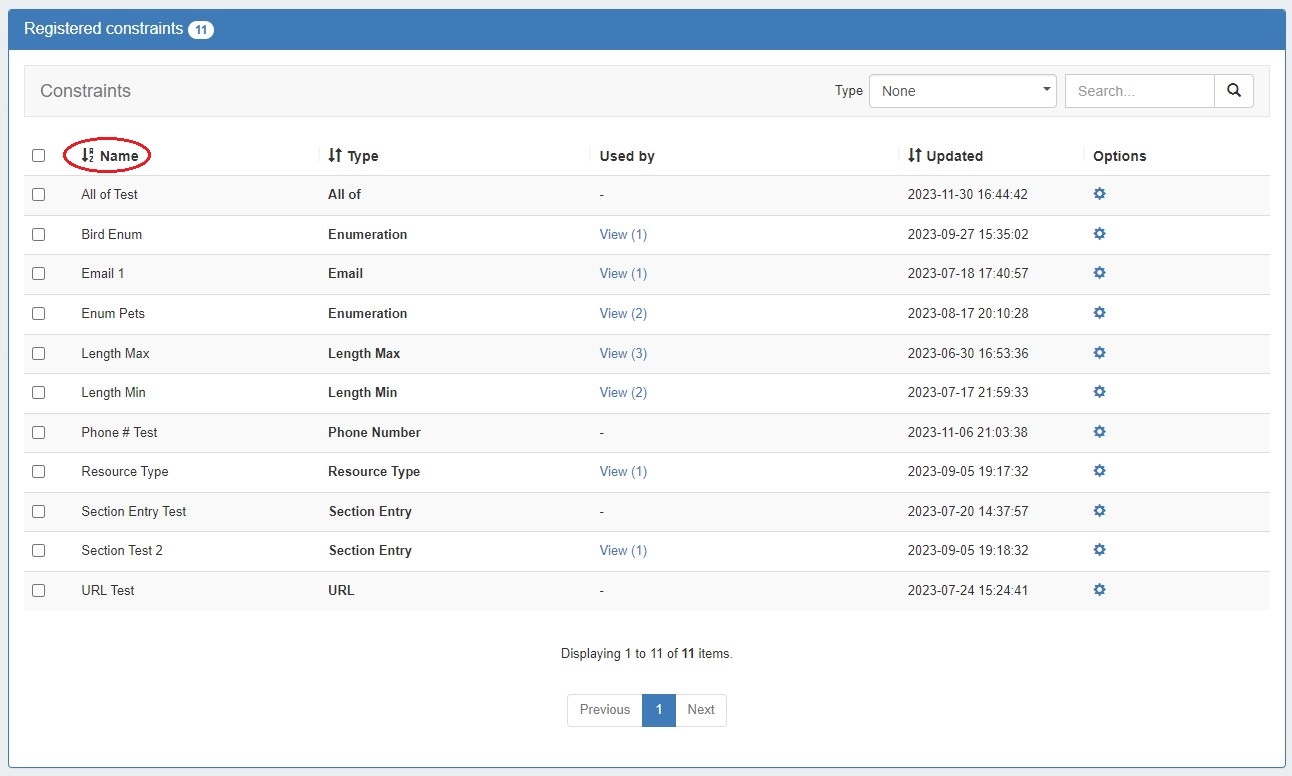Click into the Search input field

1139,91
